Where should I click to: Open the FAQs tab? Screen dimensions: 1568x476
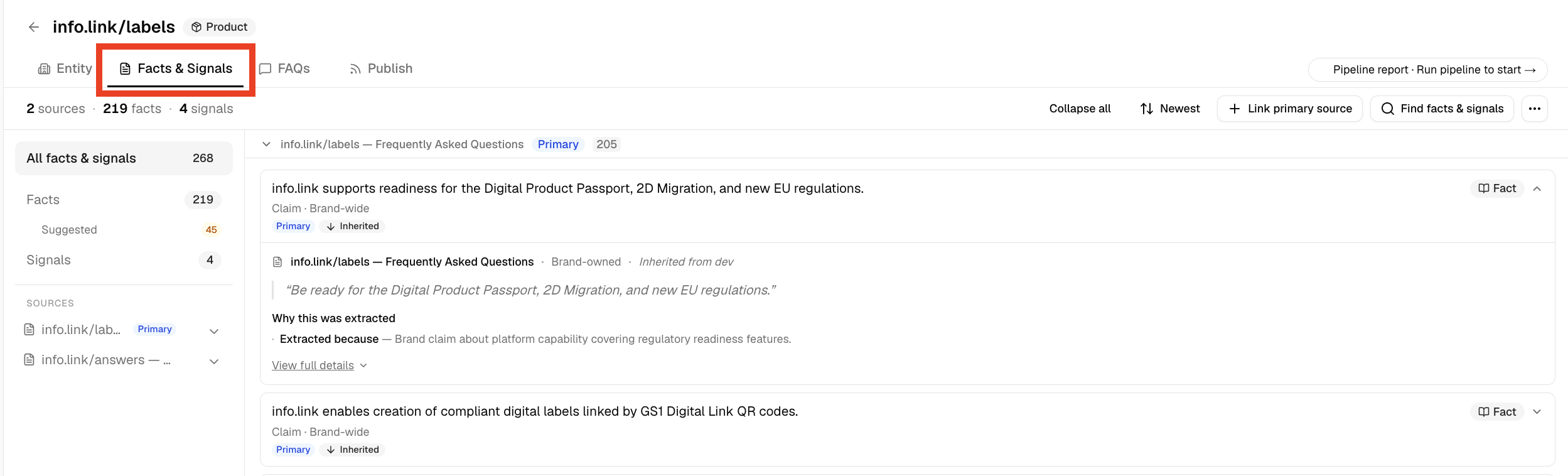(x=285, y=68)
